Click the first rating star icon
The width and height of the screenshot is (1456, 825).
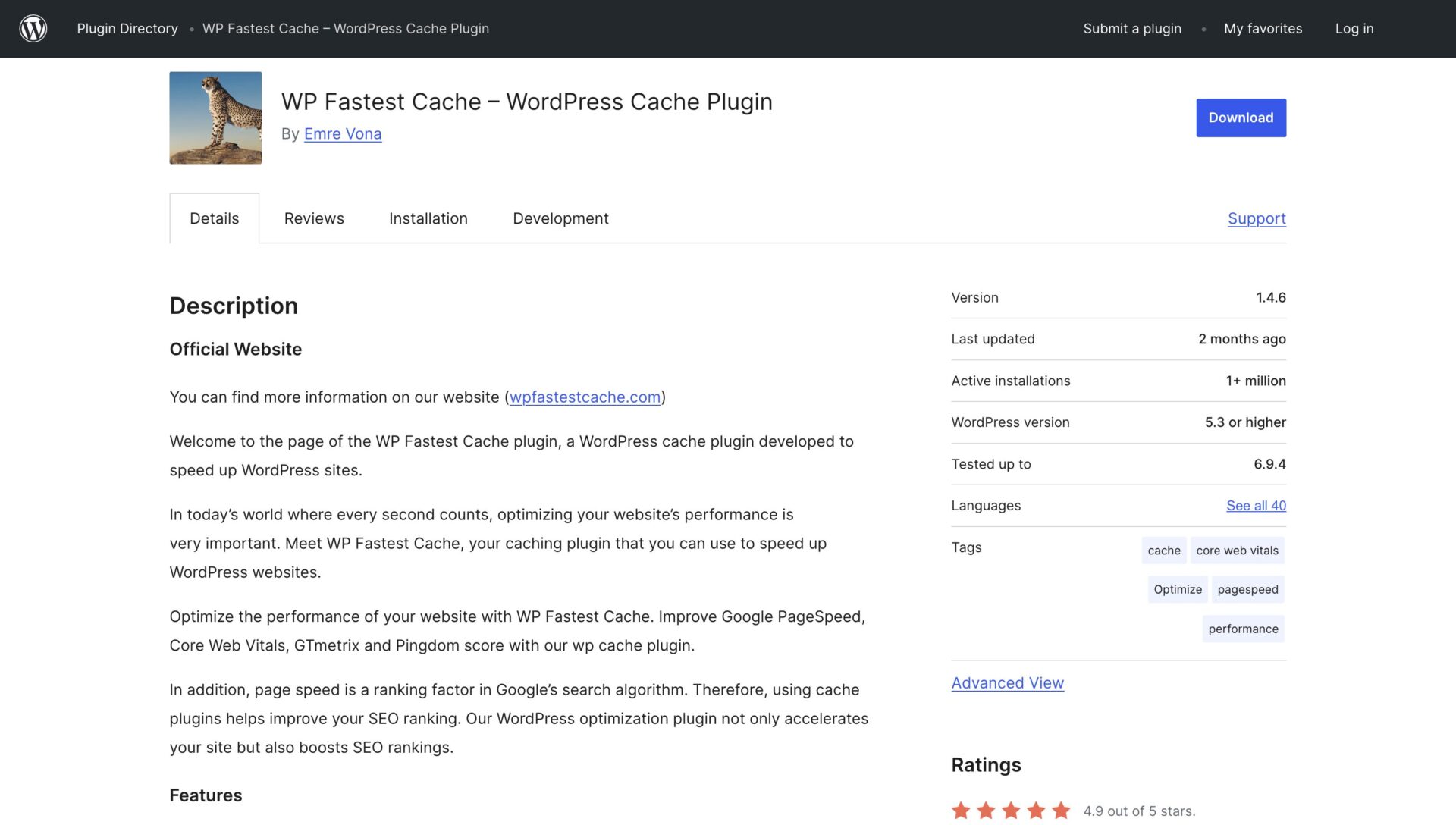[961, 811]
